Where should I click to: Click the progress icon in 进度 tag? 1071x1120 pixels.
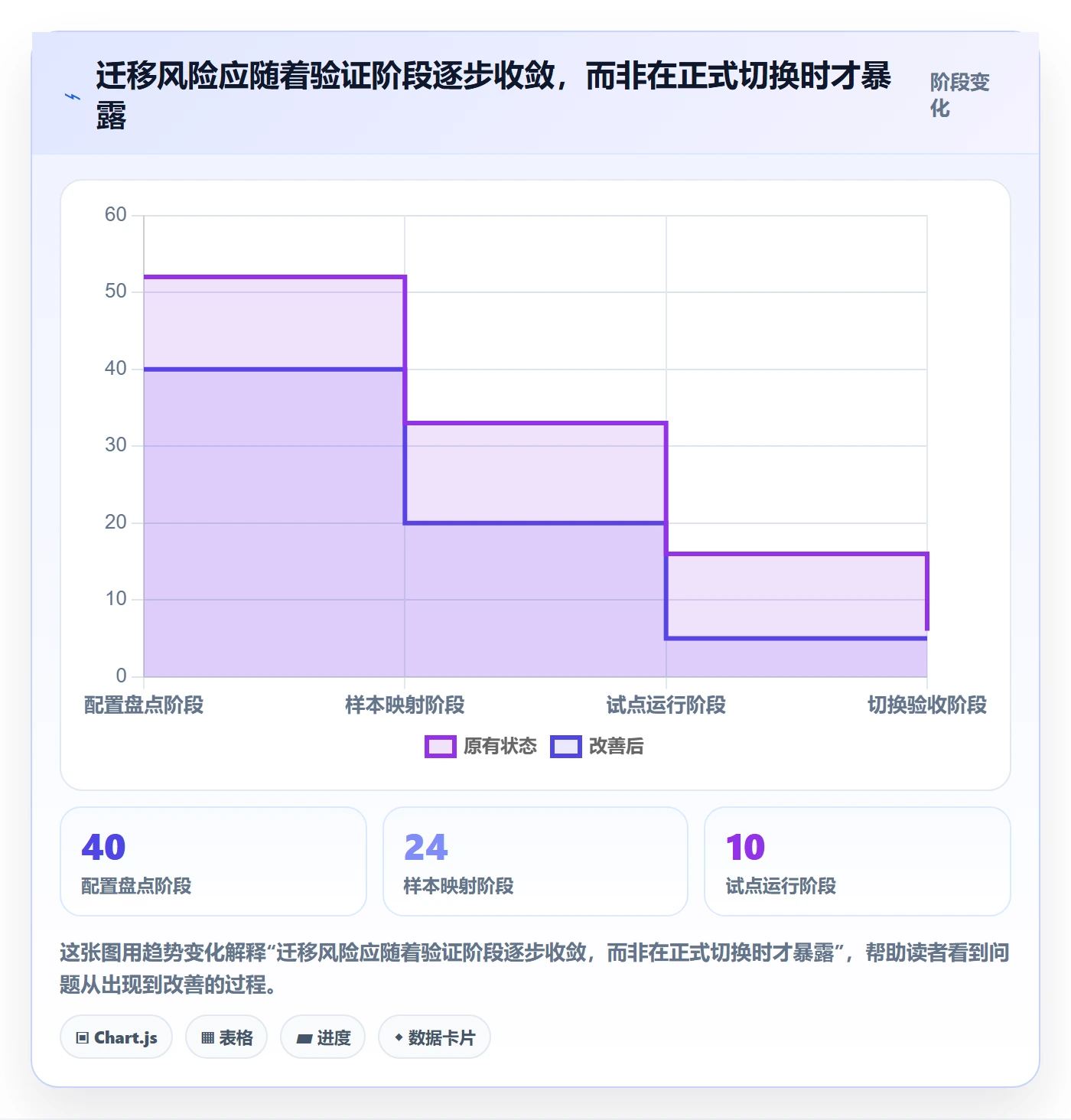click(x=304, y=1038)
